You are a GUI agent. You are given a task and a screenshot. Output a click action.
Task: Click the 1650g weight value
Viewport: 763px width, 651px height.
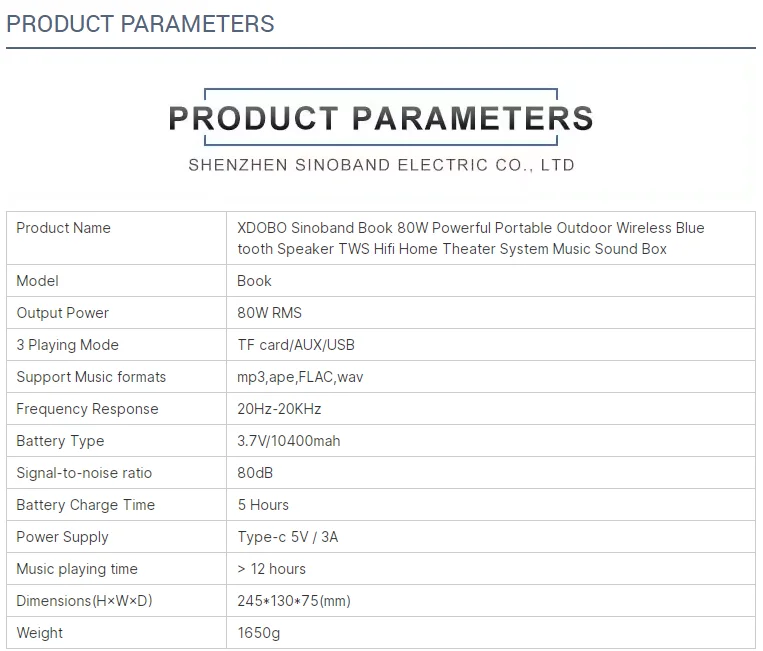pyautogui.click(x=257, y=633)
